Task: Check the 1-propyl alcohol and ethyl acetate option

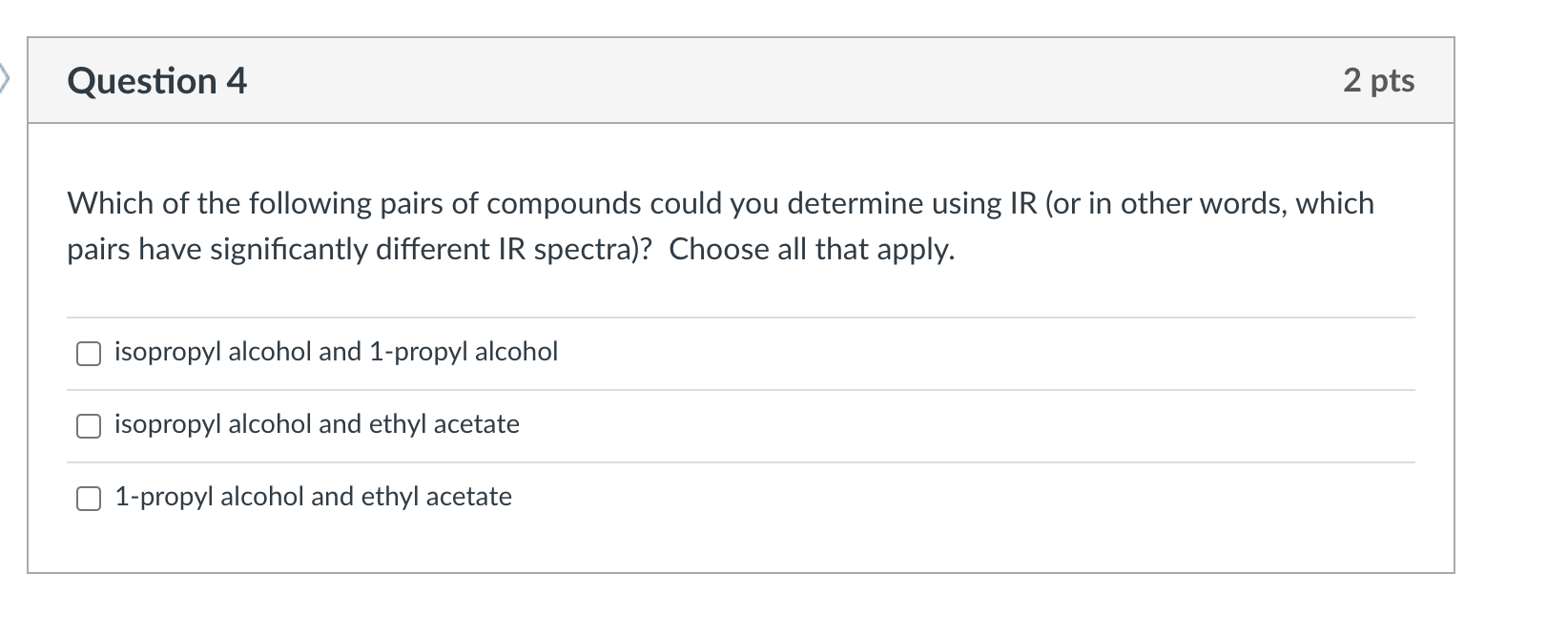Action: [89, 497]
